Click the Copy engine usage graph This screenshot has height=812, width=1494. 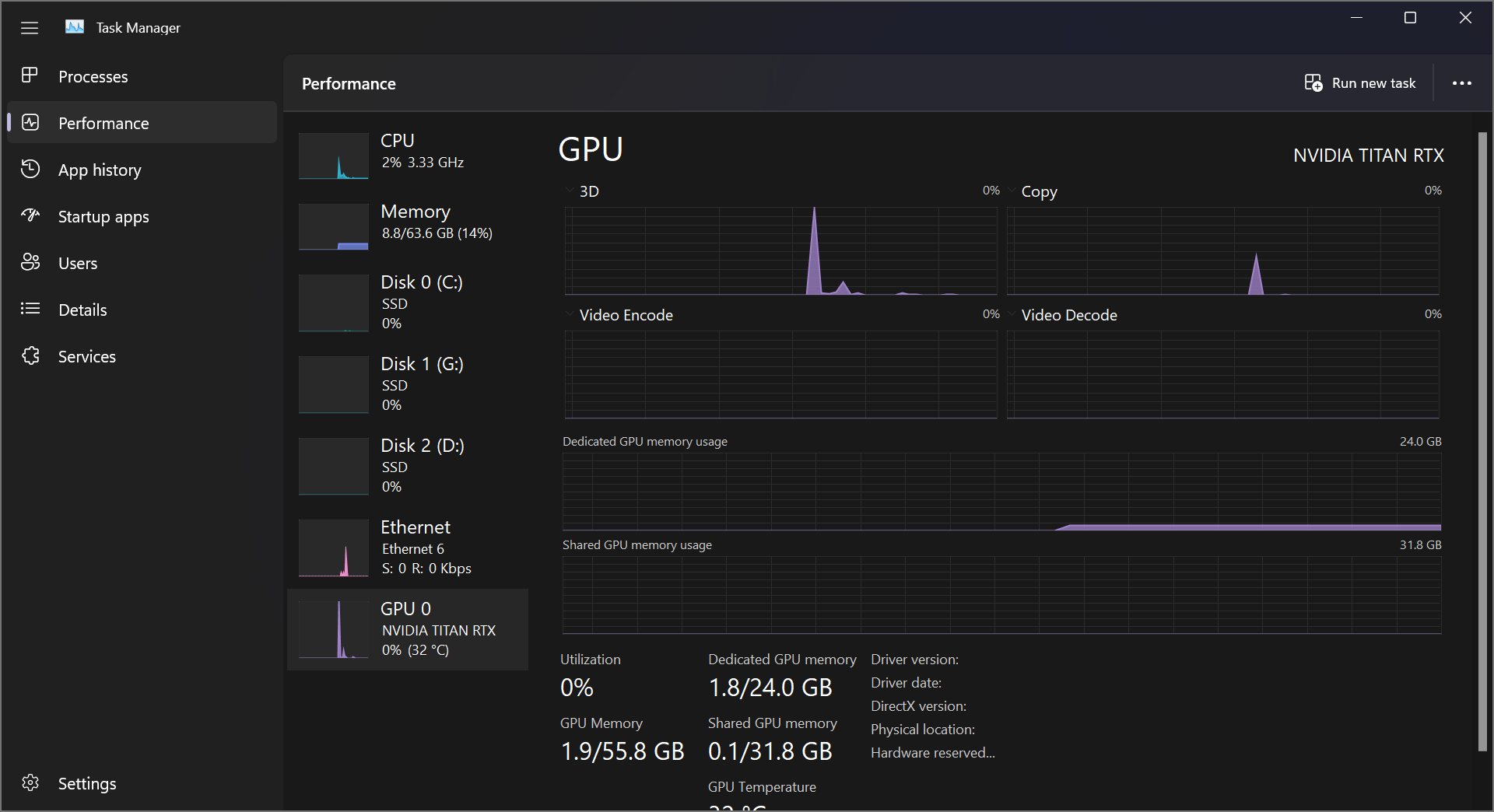coord(1223,250)
